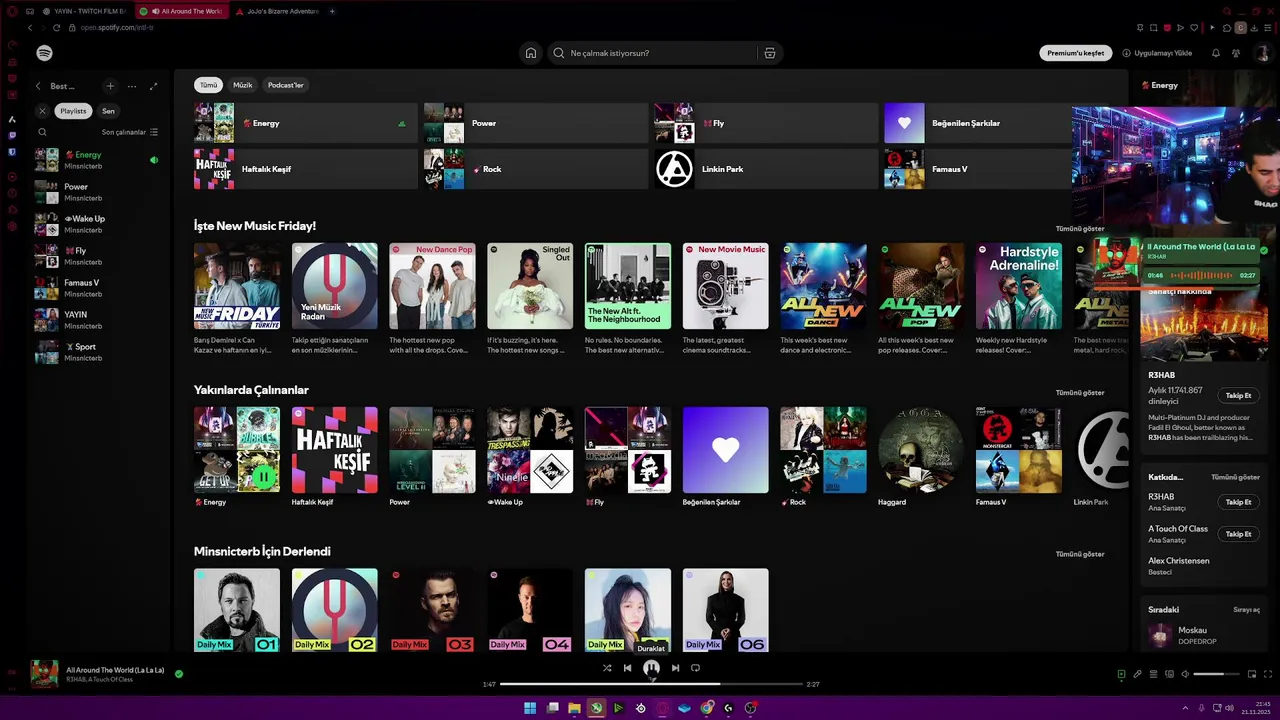
Task: Open the Hardstyle Adrenaline playlist cover
Action: (1019, 286)
